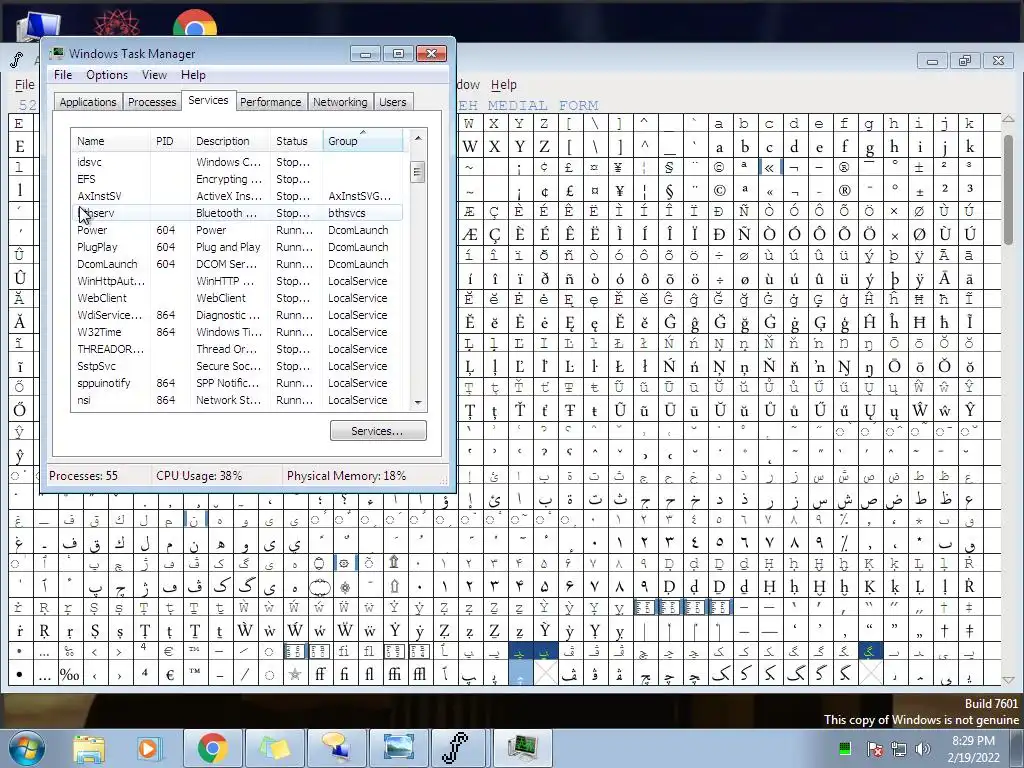Sort services by Group column header

click(x=363, y=141)
